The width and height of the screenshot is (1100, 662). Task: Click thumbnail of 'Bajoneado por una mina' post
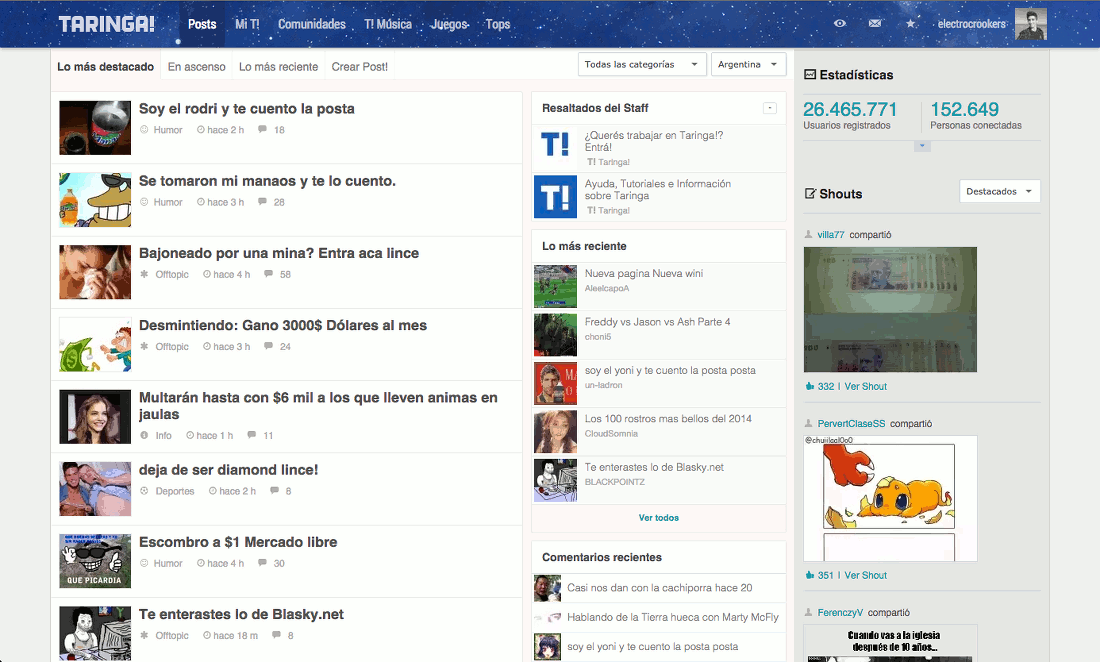click(95, 272)
